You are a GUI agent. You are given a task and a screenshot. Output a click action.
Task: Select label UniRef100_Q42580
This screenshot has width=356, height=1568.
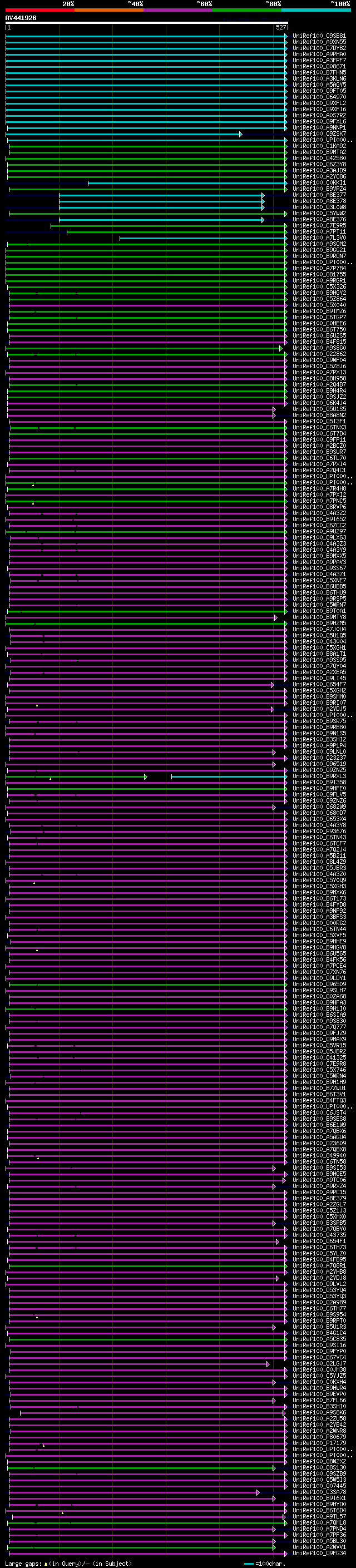click(x=319, y=159)
